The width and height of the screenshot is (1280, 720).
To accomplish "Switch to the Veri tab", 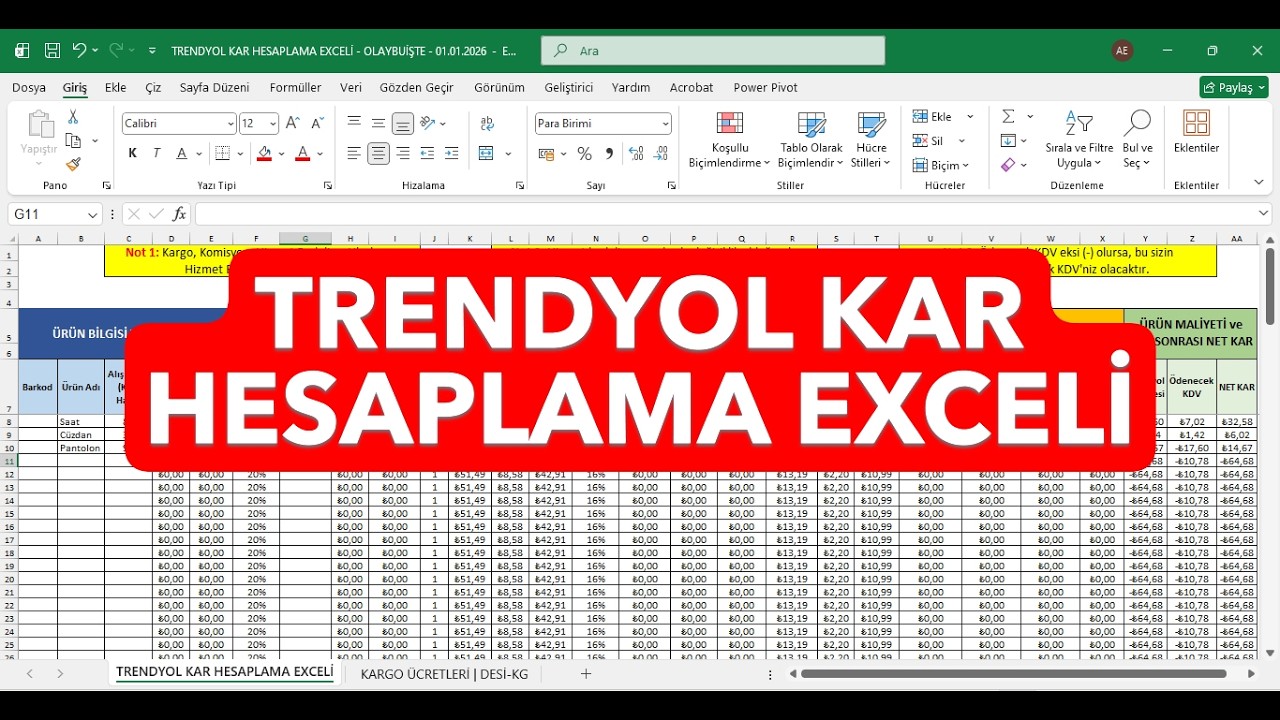I will [351, 88].
